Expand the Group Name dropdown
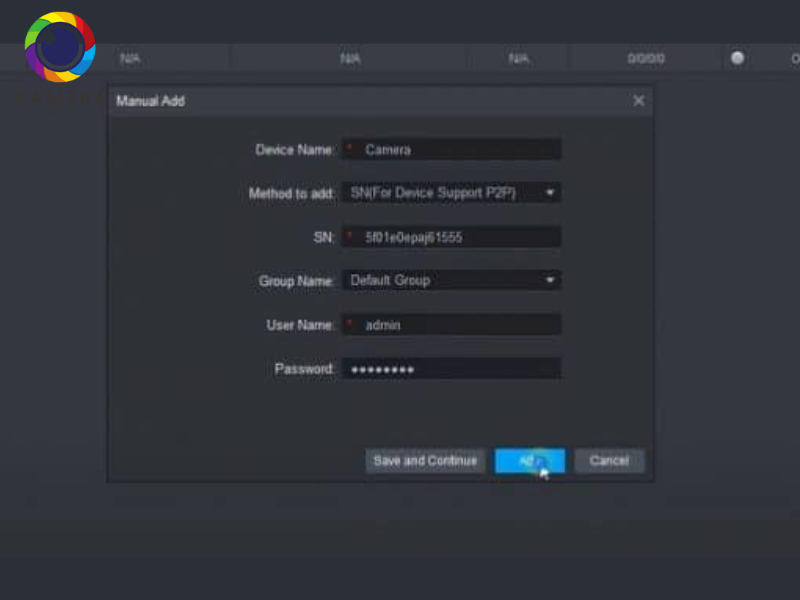Screen dimensions: 800x600 pos(450,281)
